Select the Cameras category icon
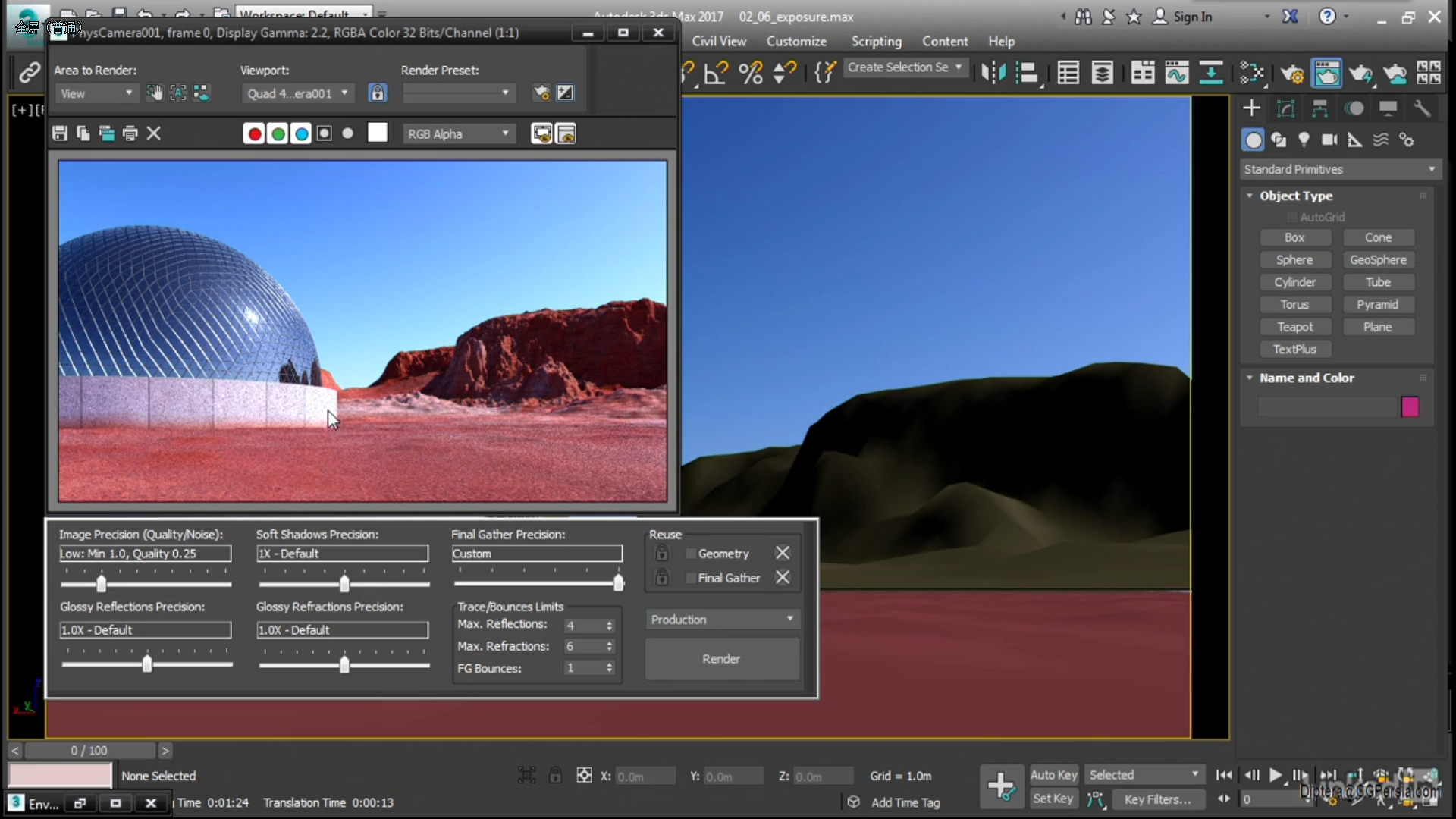Viewport: 1456px width, 819px height. 1329,140
